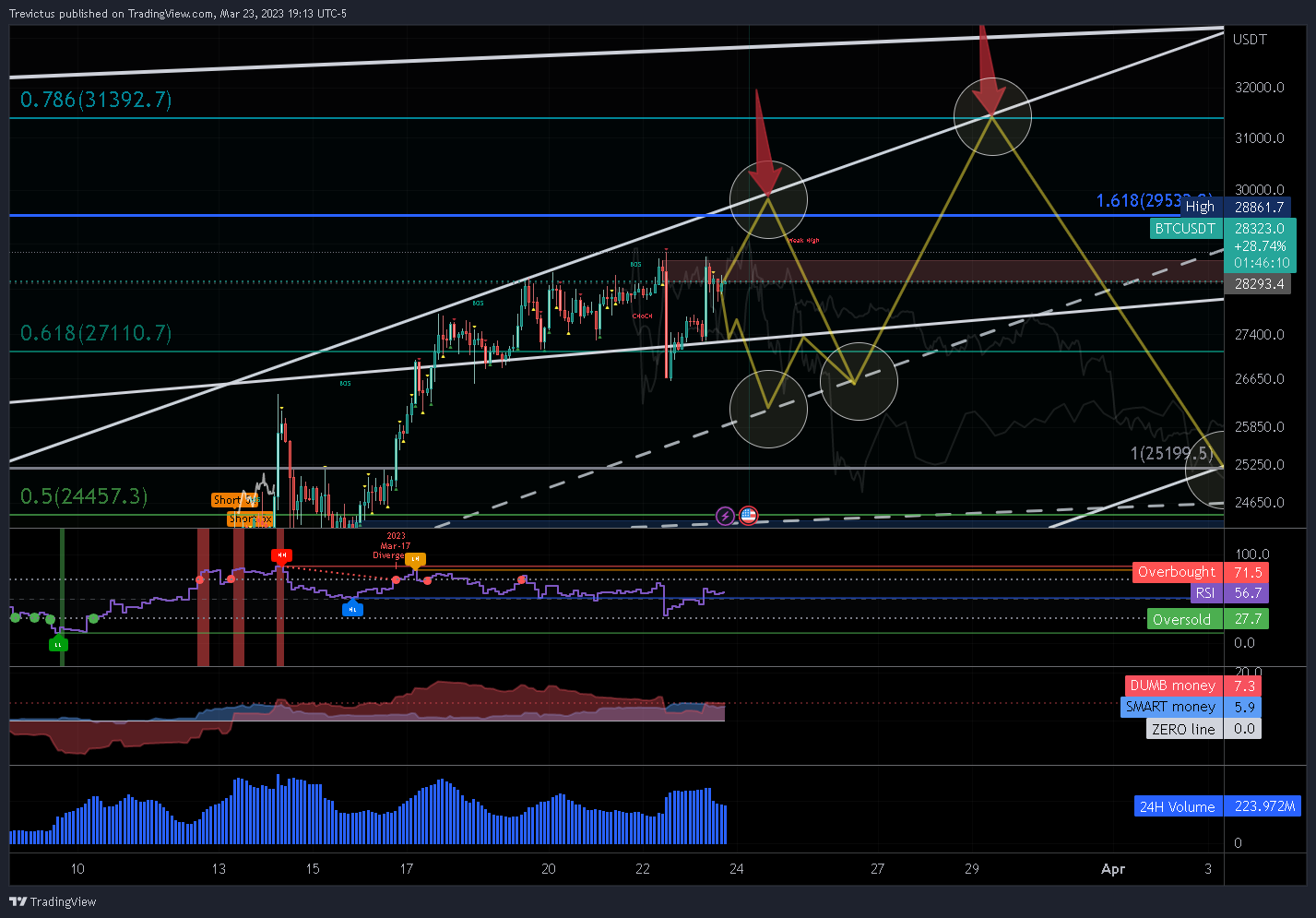Click 100.0 on the RSI scale

pyautogui.click(x=1252, y=554)
